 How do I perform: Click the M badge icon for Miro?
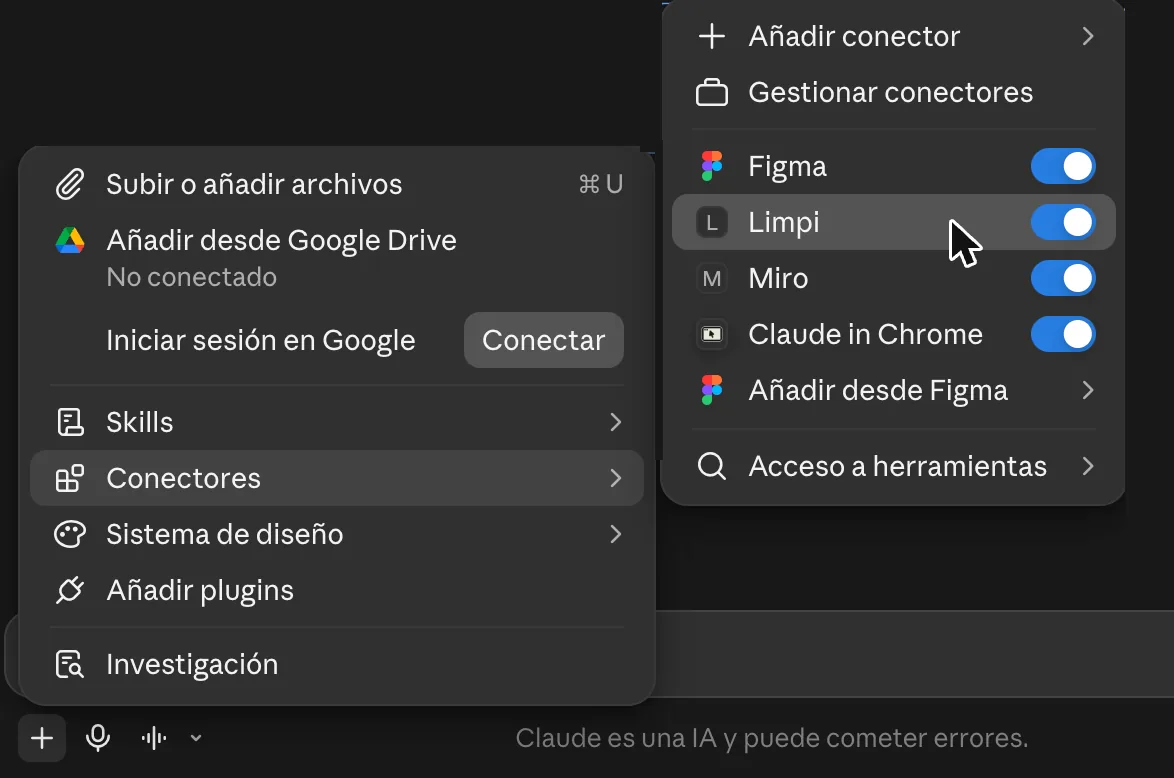pos(711,279)
